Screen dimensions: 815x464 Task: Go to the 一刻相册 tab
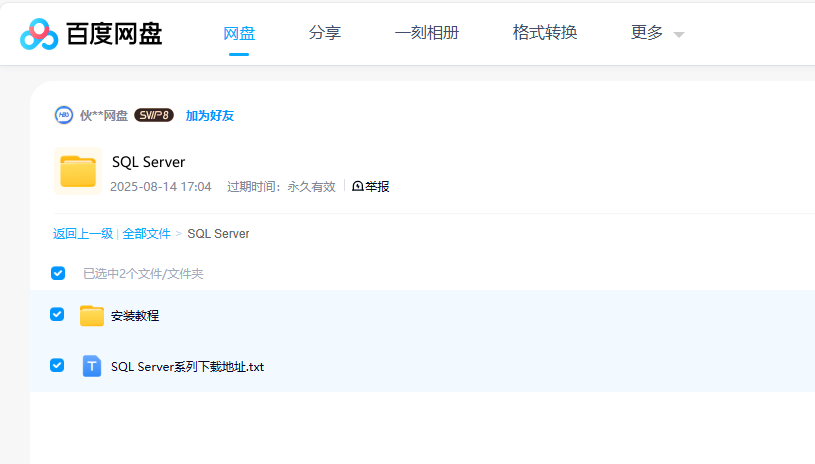point(427,32)
